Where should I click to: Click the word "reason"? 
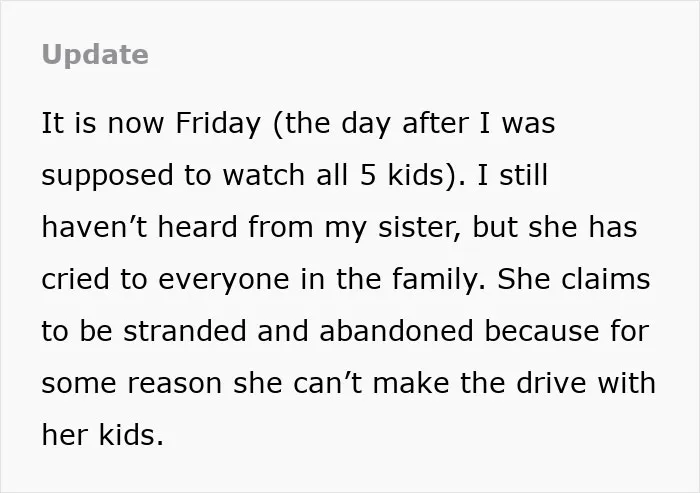pyautogui.click(x=175, y=384)
